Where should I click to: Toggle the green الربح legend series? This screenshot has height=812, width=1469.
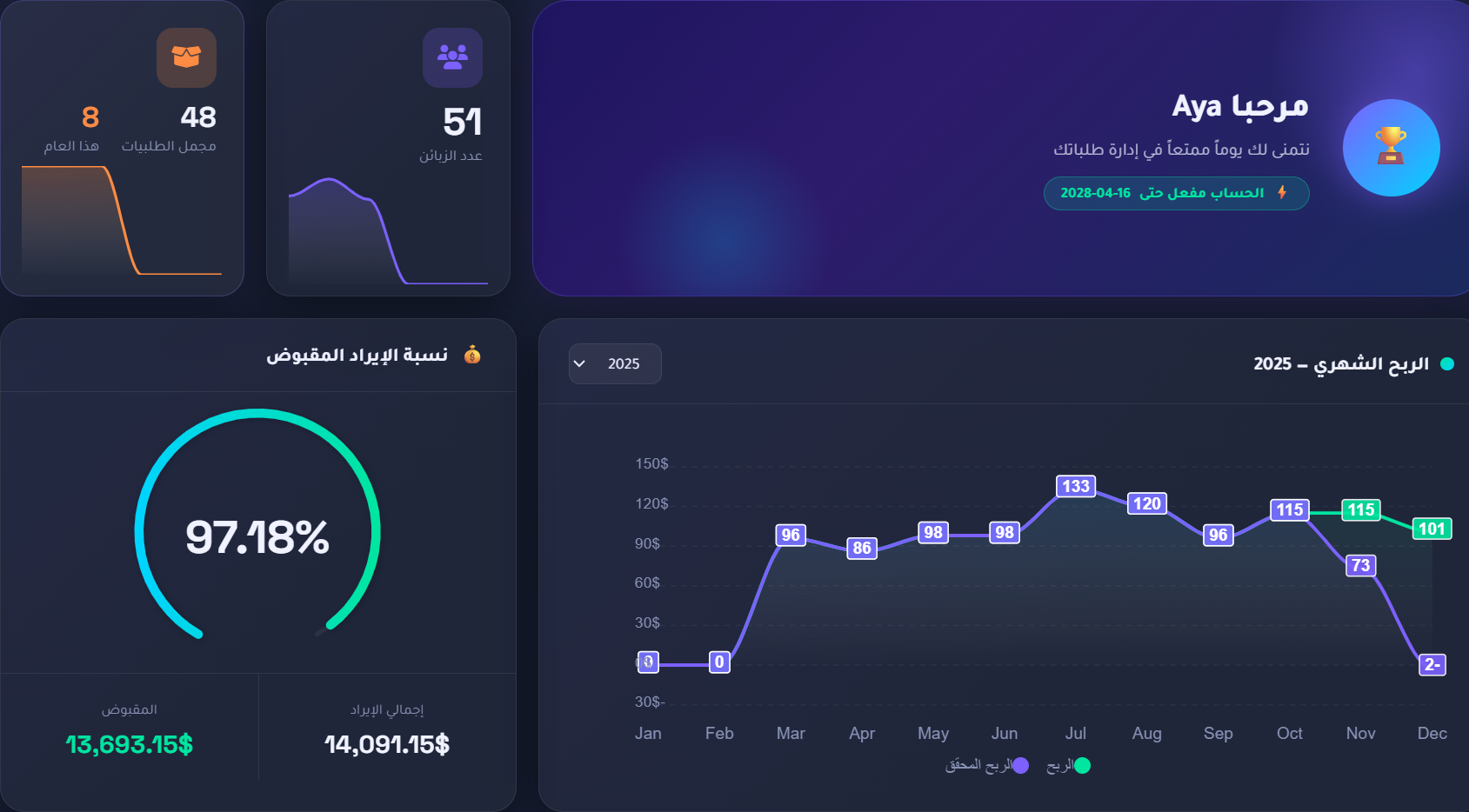click(1068, 765)
